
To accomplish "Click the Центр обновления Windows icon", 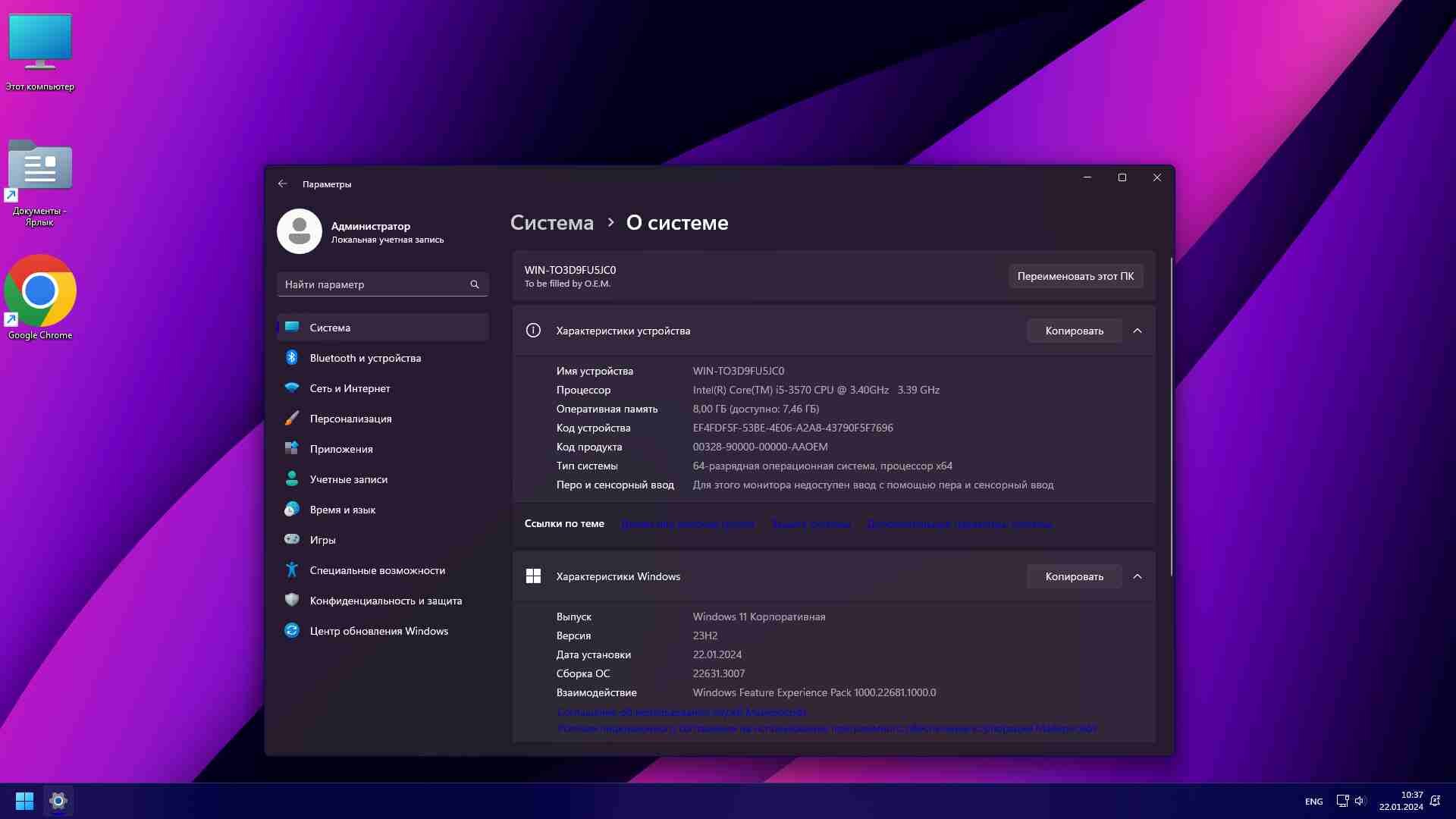I will pyautogui.click(x=292, y=630).
